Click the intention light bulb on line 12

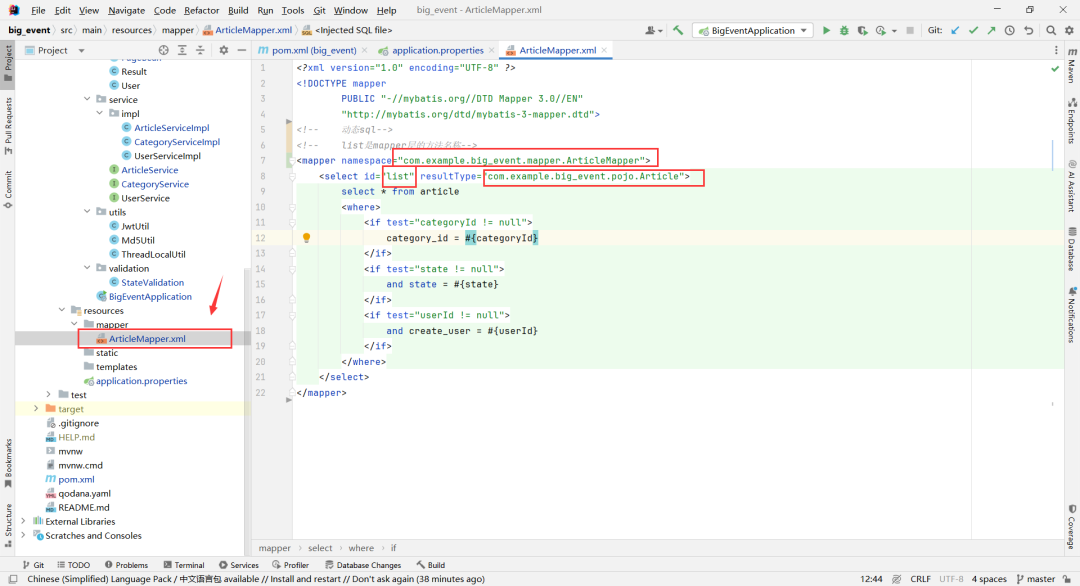tap(306, 237)
